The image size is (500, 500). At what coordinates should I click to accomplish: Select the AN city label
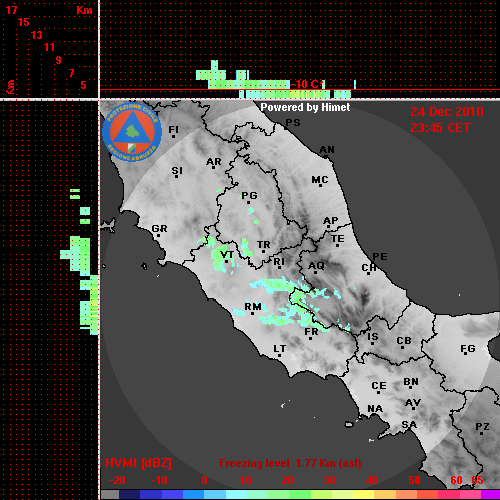[327, 150]
